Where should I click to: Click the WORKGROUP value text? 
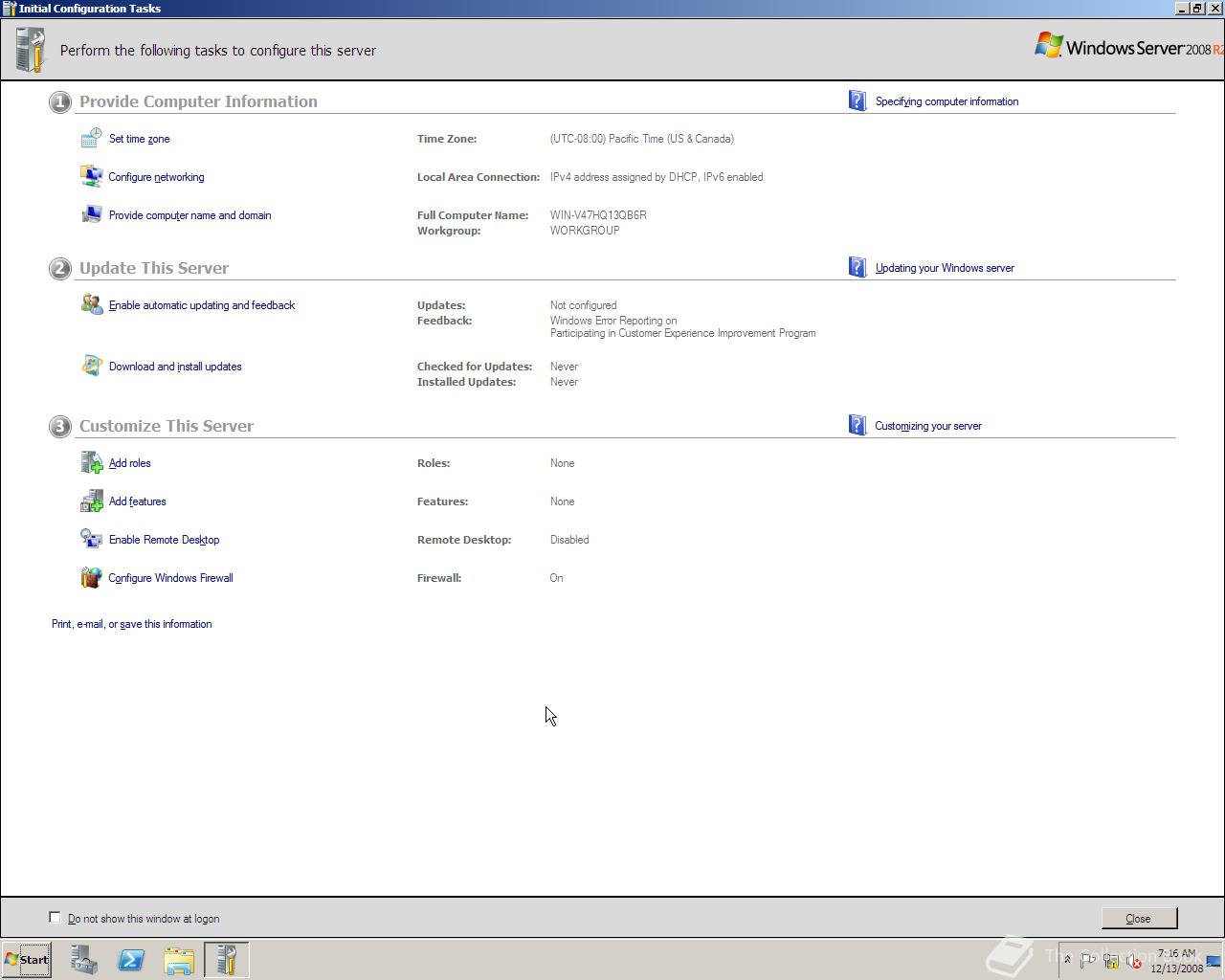(x=585, y=231)
